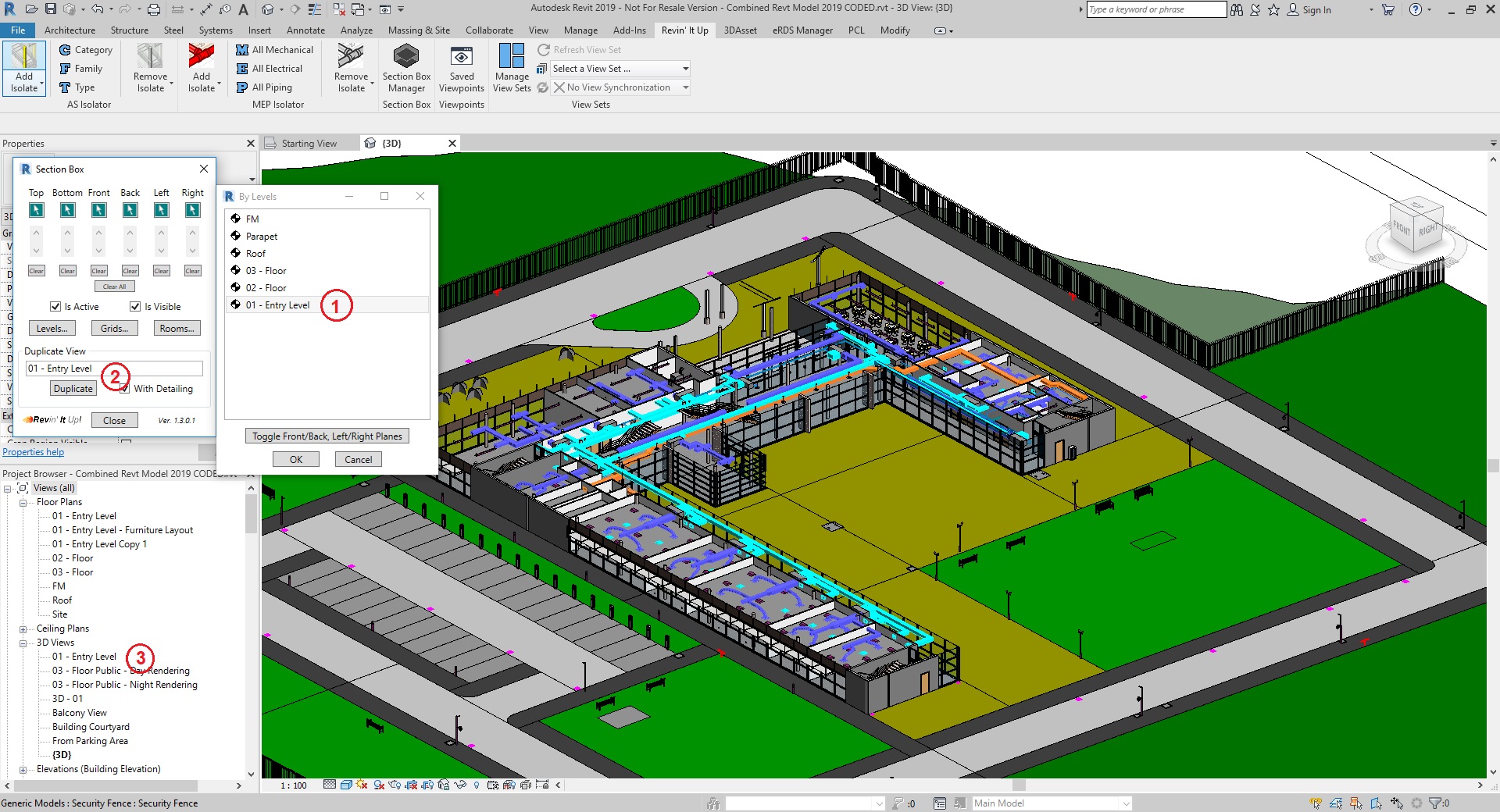Open the No View Synchronization dropdown
Screen dimensions: 1500x812
click(620, 87)
